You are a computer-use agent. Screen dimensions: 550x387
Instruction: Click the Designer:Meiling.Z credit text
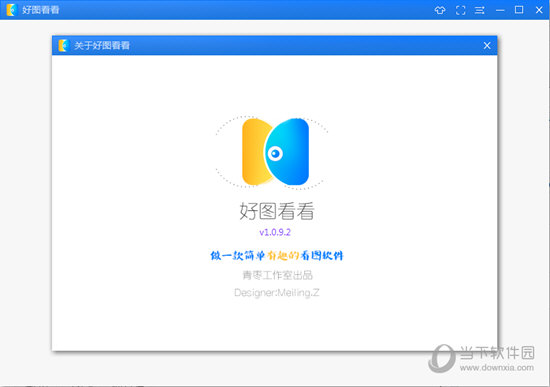[x=277, y=292]
